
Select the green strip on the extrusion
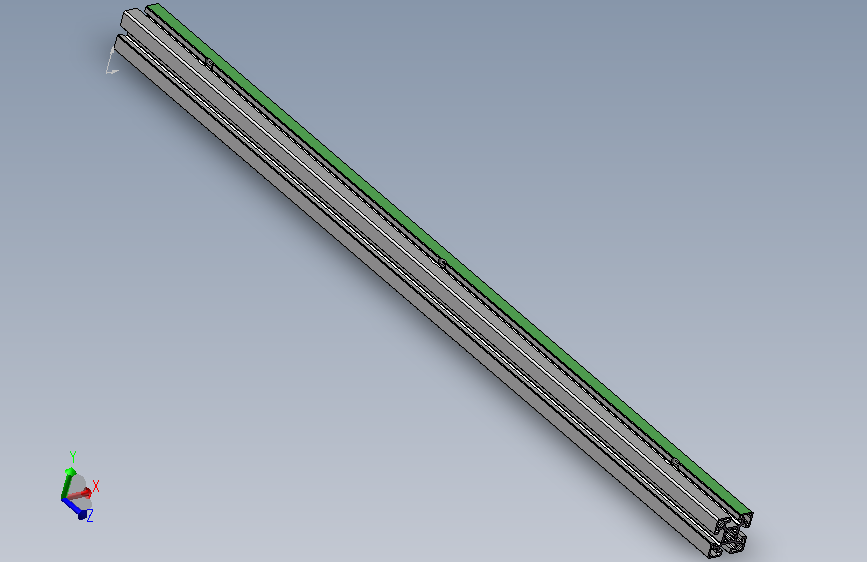[x=451, y=258]
